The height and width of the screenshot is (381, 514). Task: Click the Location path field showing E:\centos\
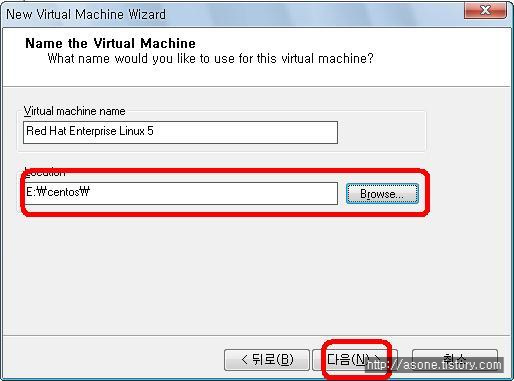(180, 193)
